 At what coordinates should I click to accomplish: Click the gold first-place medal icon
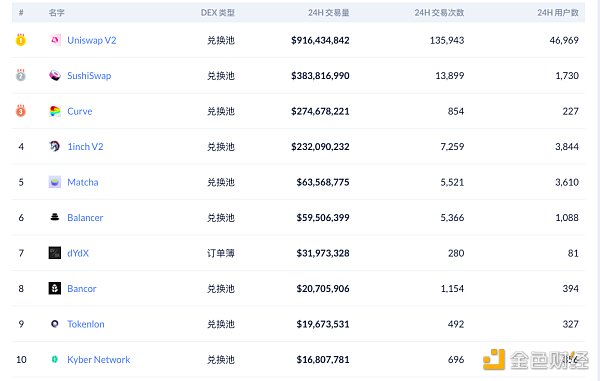click(21, 39)
